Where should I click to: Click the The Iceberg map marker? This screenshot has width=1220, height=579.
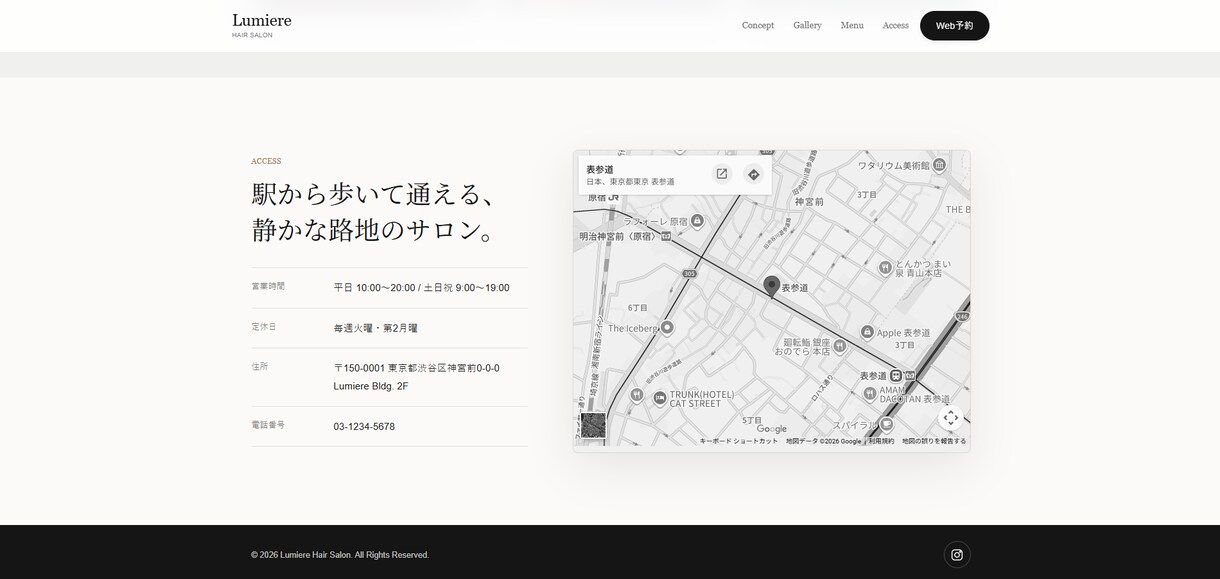pyautogui.click(x=667, y=327)
